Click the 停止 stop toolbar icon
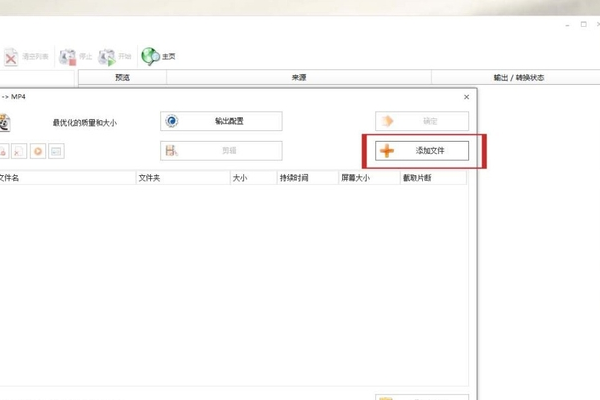Image resolution: width=600 pixels, height=400 pixels. [68, 57]
